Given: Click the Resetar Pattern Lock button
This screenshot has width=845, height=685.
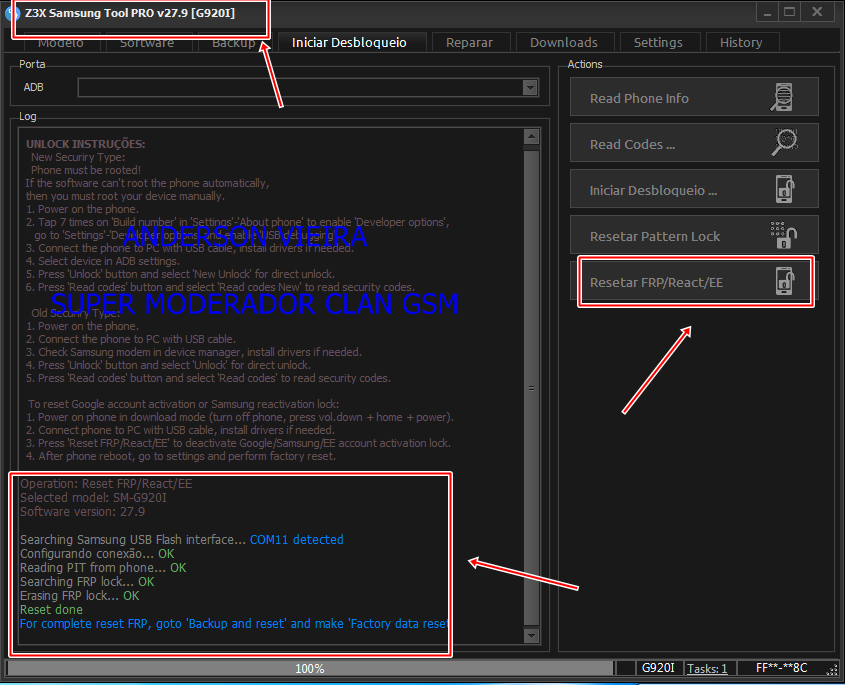Looking at the screenshot, I should (x=694, y=235).
